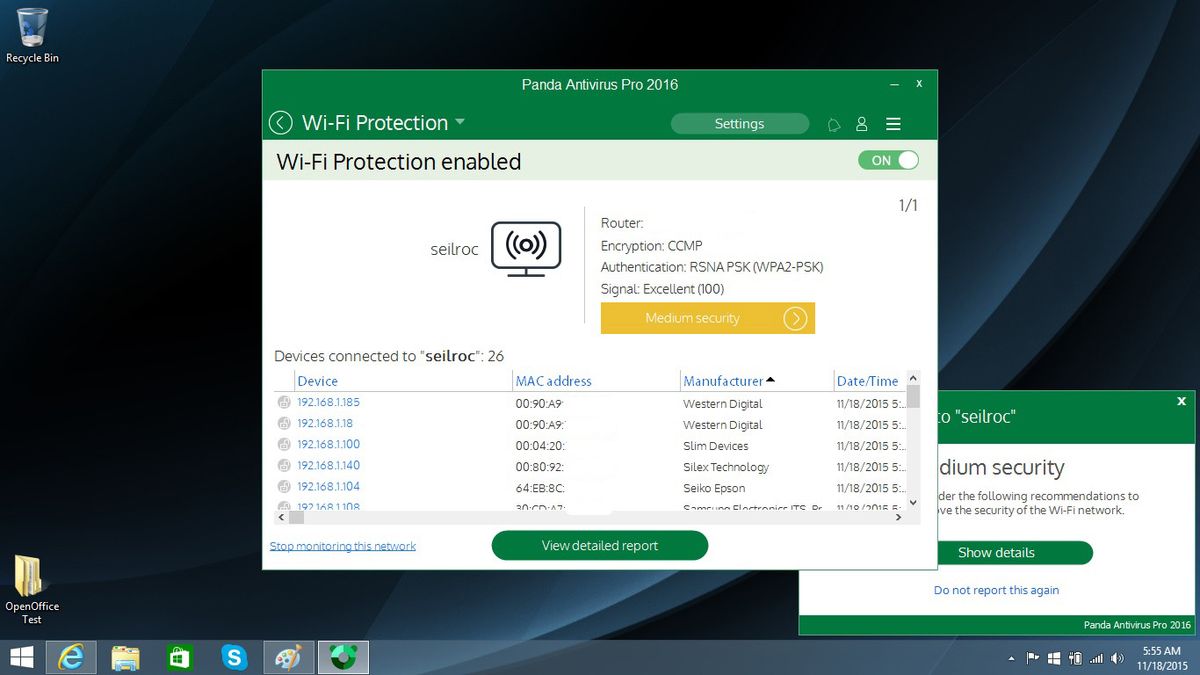Image resolution: width=1200 pixels, height=675 pixels.
Task: Sort by Device column header
Action: coord(317,381)
